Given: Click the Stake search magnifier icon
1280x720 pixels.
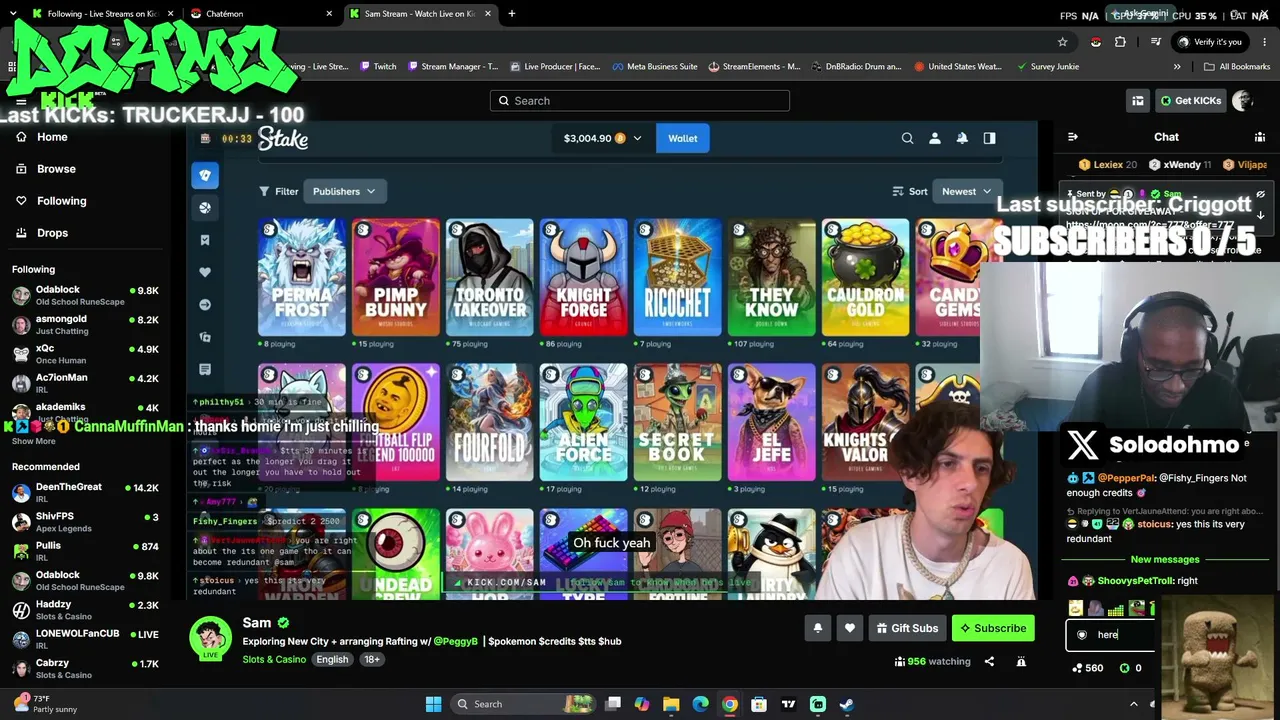Looking at the screenshot, I should (907, 138).
